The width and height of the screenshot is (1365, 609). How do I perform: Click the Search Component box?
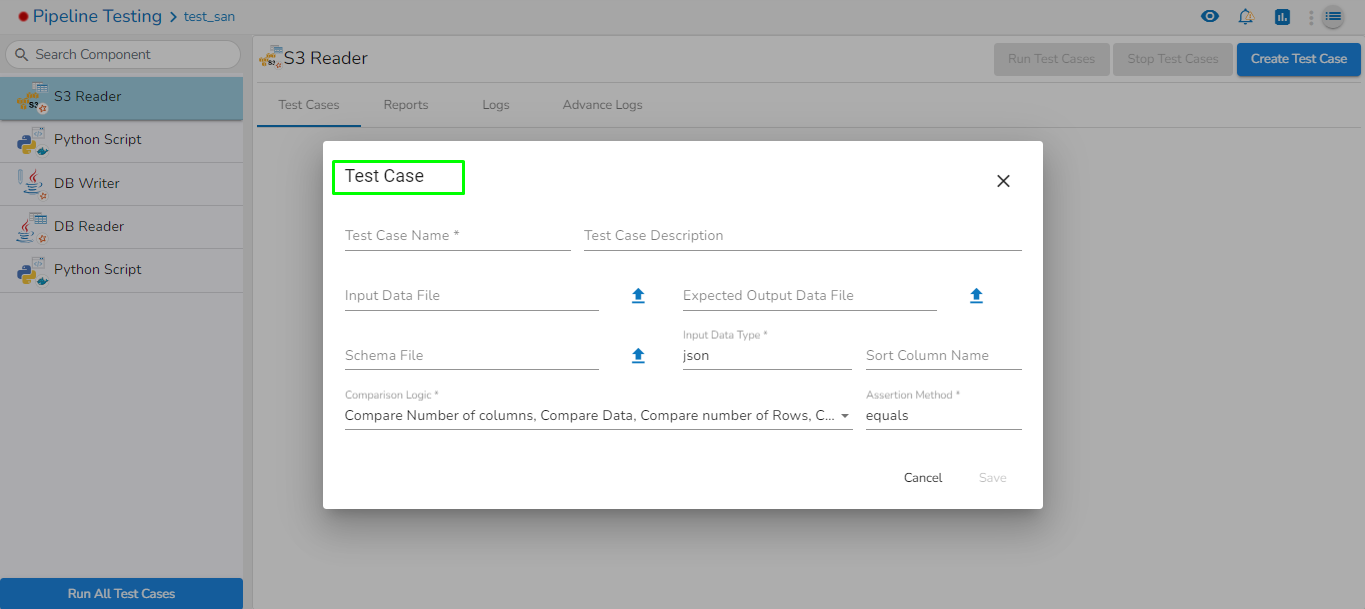pyautogui.click(x=122, y=55)
